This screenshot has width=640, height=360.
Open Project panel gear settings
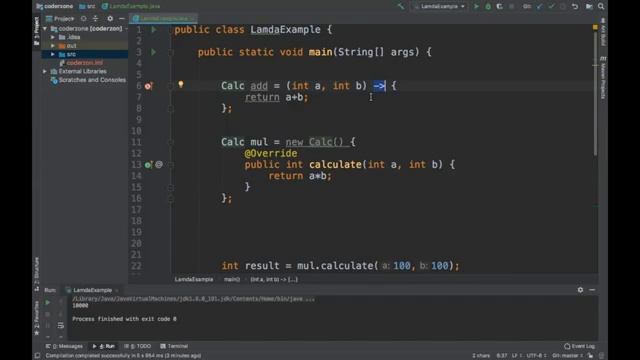click(x=110, y=18)
